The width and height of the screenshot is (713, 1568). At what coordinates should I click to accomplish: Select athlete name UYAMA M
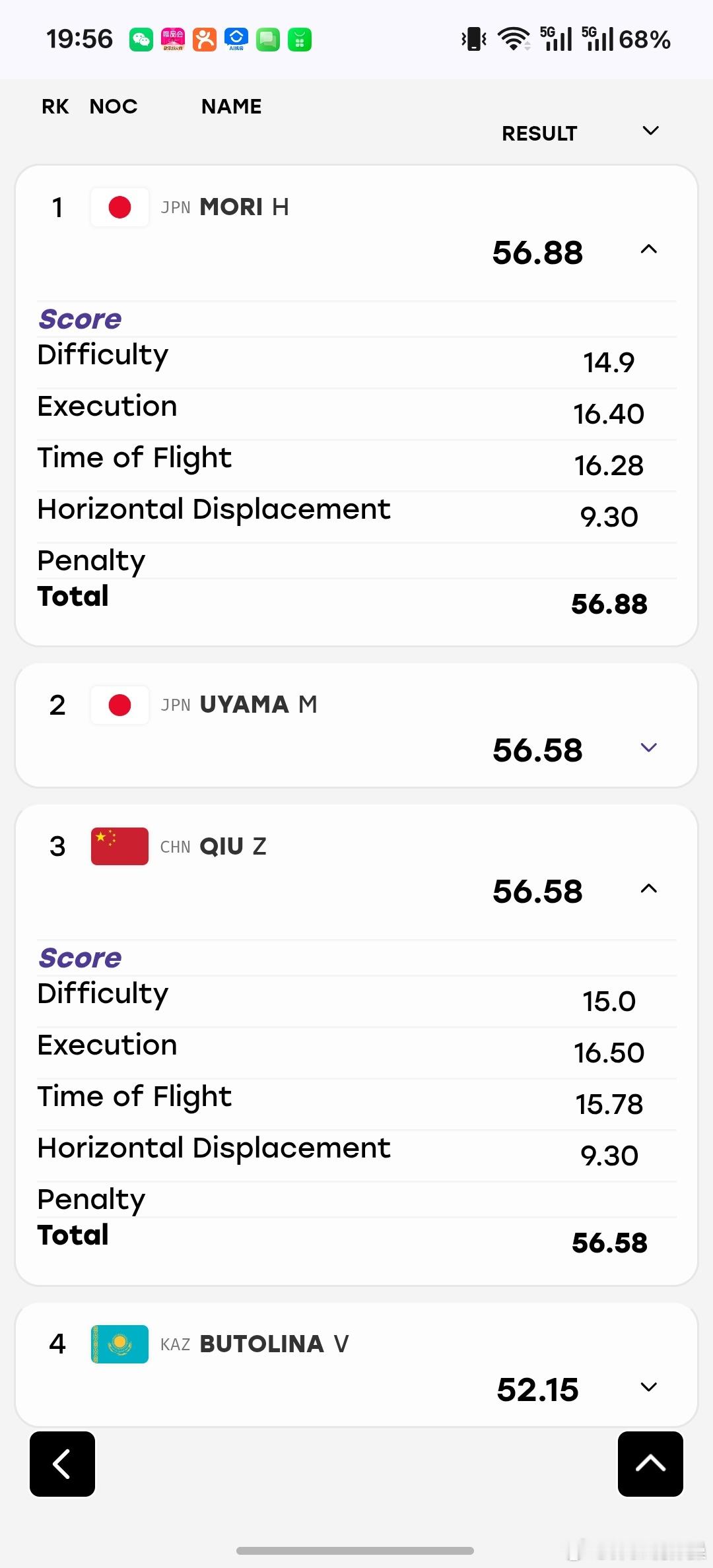(258, 705)
